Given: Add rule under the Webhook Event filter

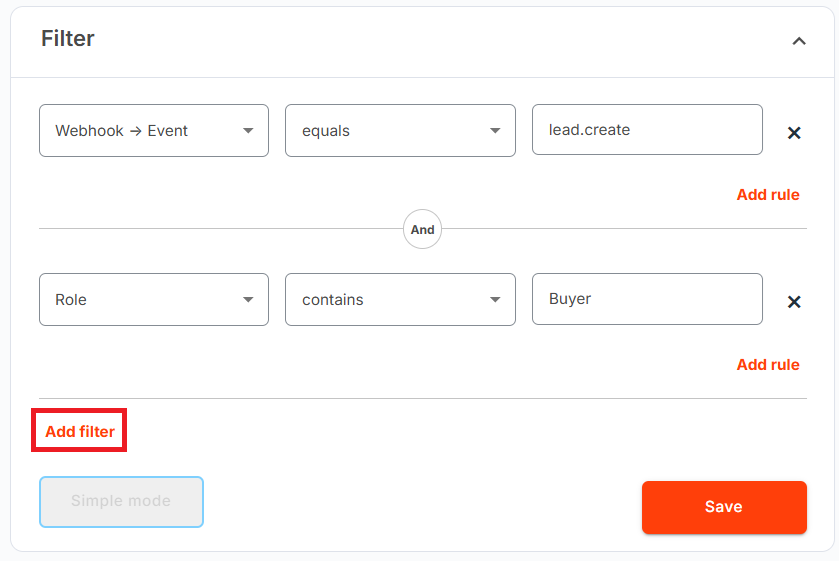Looking at the screenshot, I should click(768, 195).
